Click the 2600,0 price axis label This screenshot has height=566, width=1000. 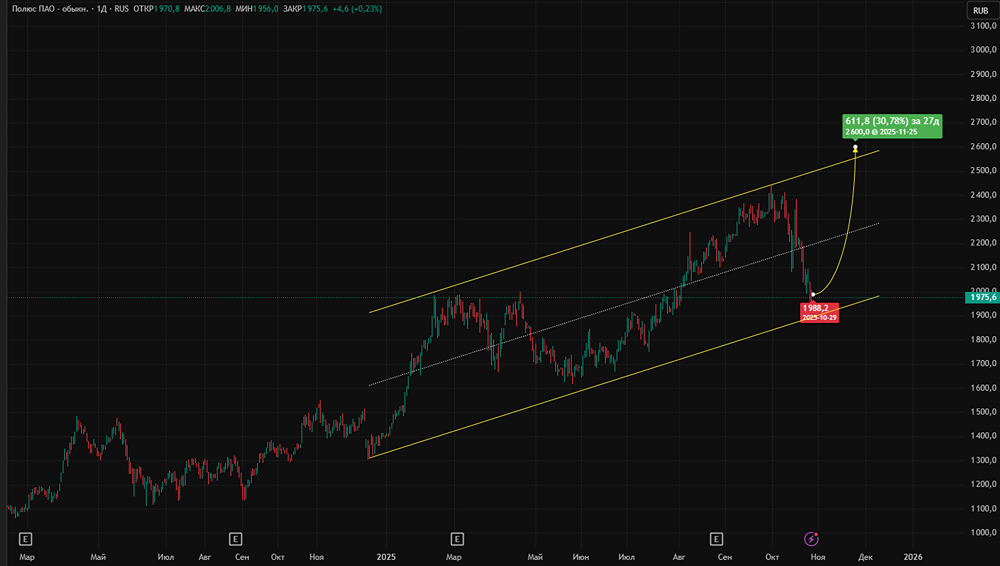click(x=983, y=146)
